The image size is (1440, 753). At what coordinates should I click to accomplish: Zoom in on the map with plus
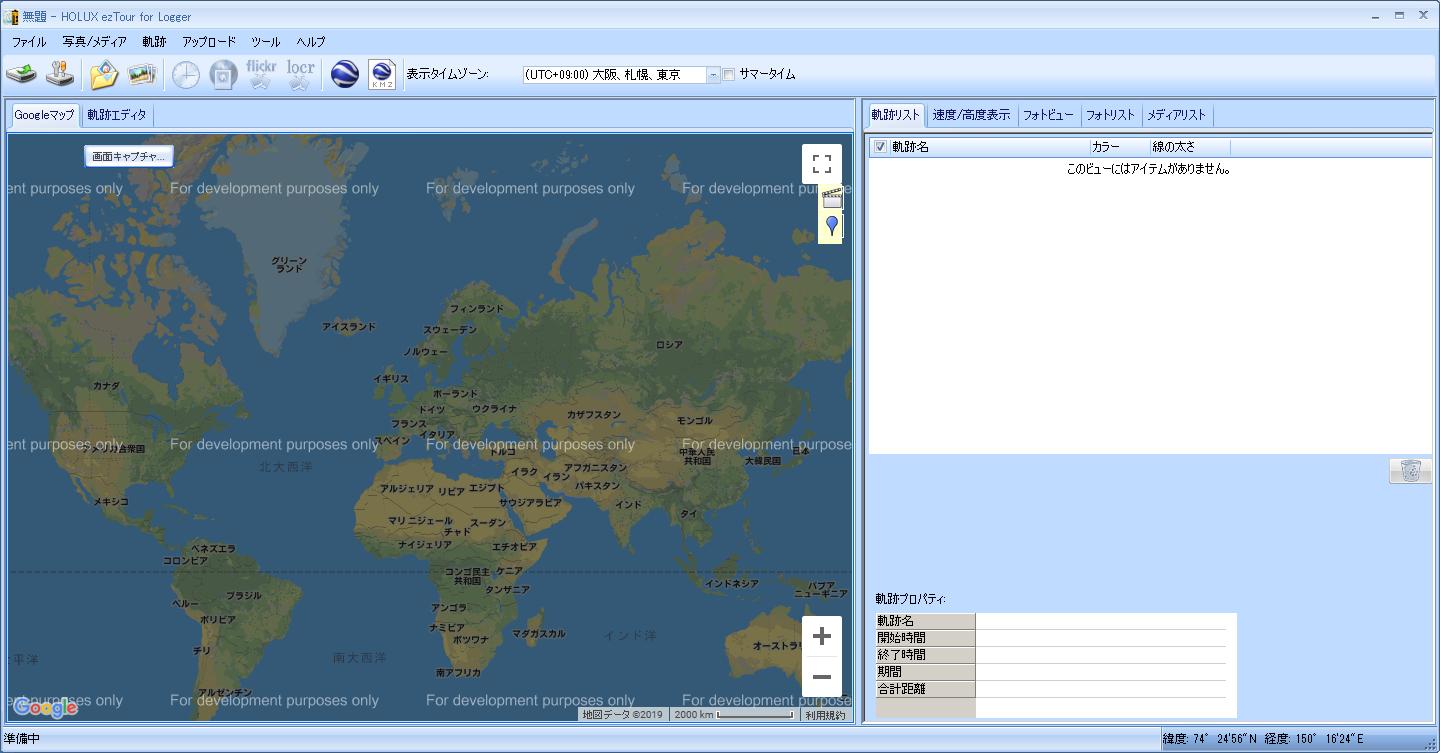click(822, 636)
